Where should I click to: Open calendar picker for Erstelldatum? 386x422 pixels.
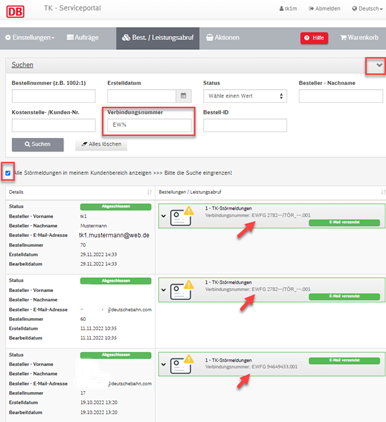tap(183, 96)
